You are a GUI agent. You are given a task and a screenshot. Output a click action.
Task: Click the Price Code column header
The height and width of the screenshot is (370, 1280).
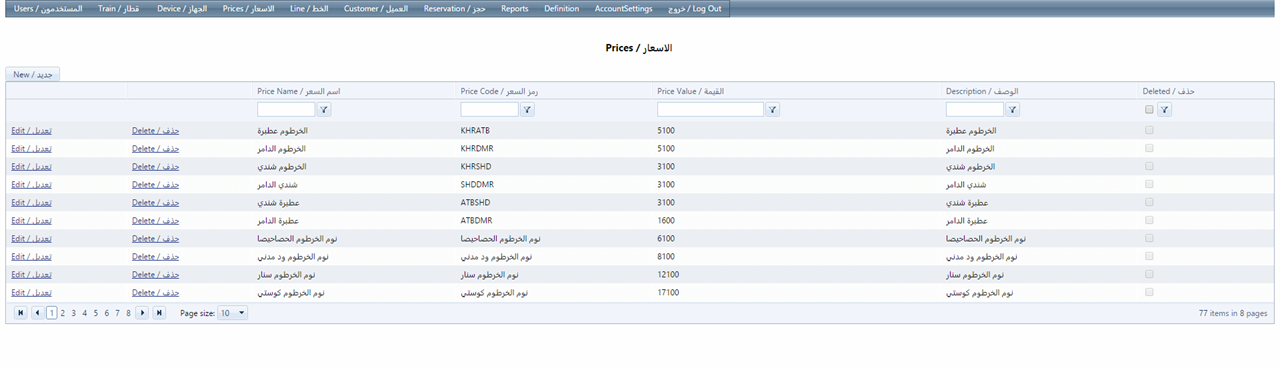(499, 91)
